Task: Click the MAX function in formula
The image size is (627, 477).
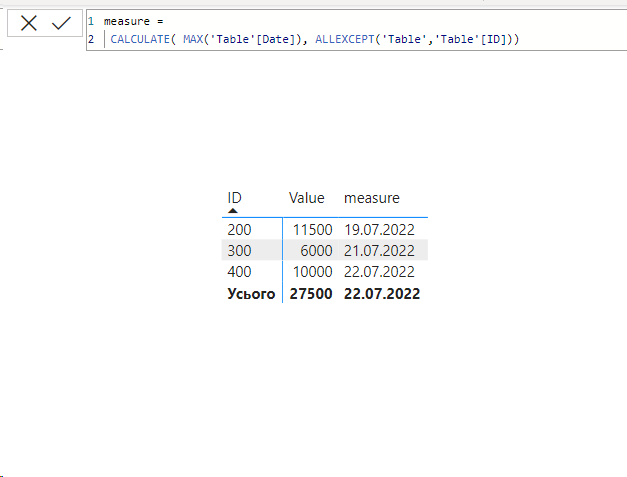Action: point(193,39)
